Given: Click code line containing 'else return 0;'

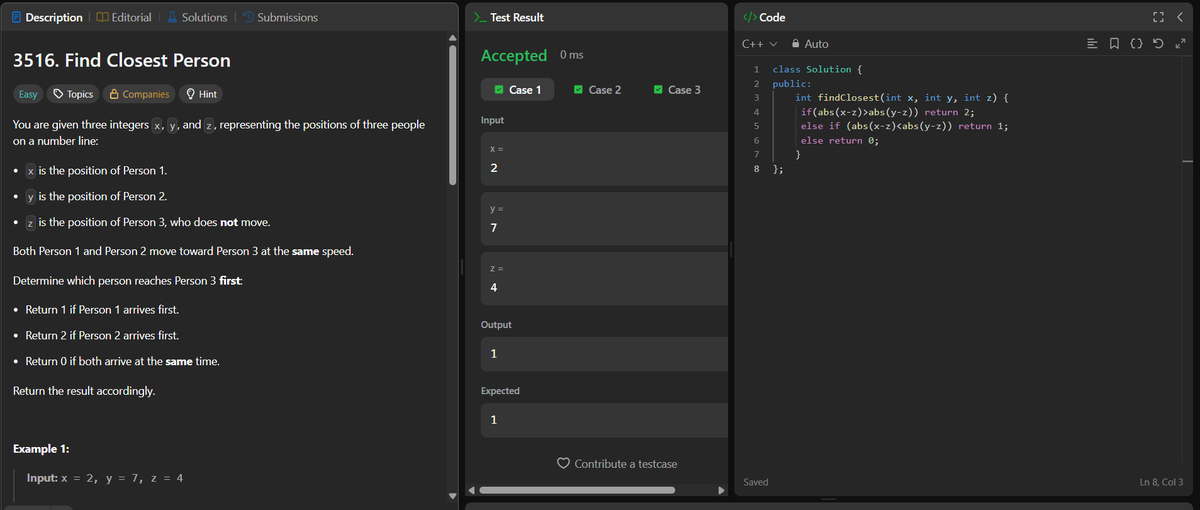Looking at the screenshot, I should [x=840, y=141].
